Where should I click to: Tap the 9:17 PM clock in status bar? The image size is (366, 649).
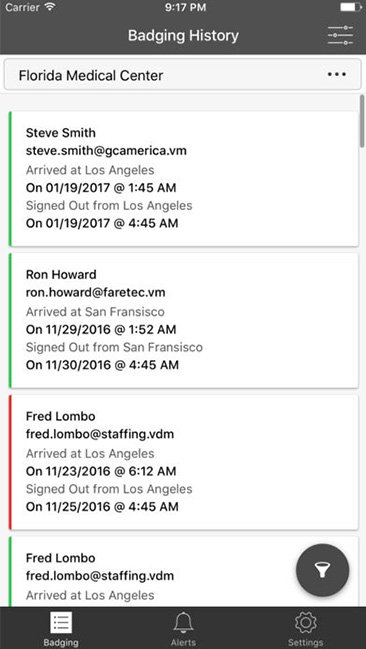185,7
